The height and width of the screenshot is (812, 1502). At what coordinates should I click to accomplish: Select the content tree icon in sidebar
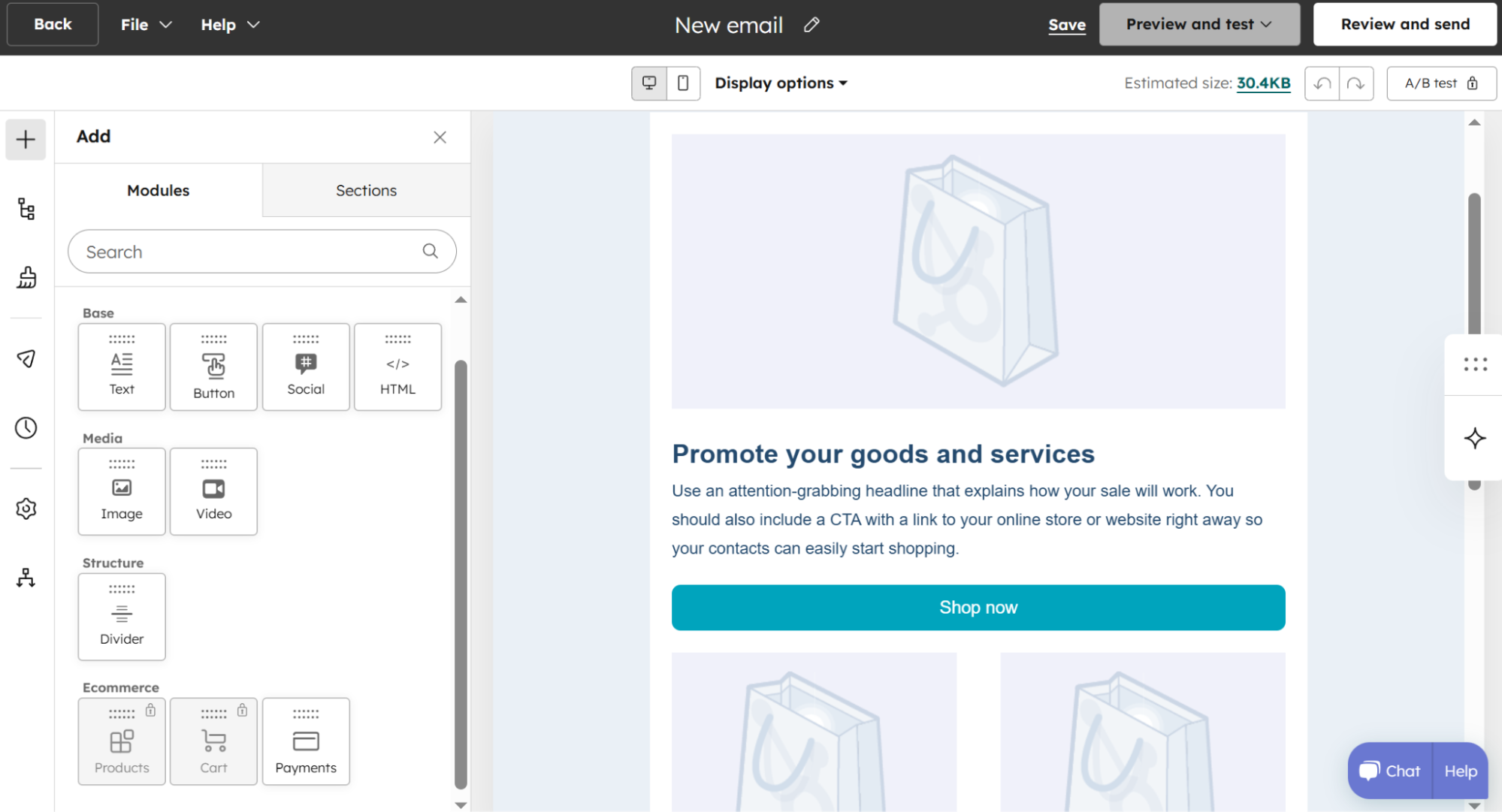click(x=26, y=210)
